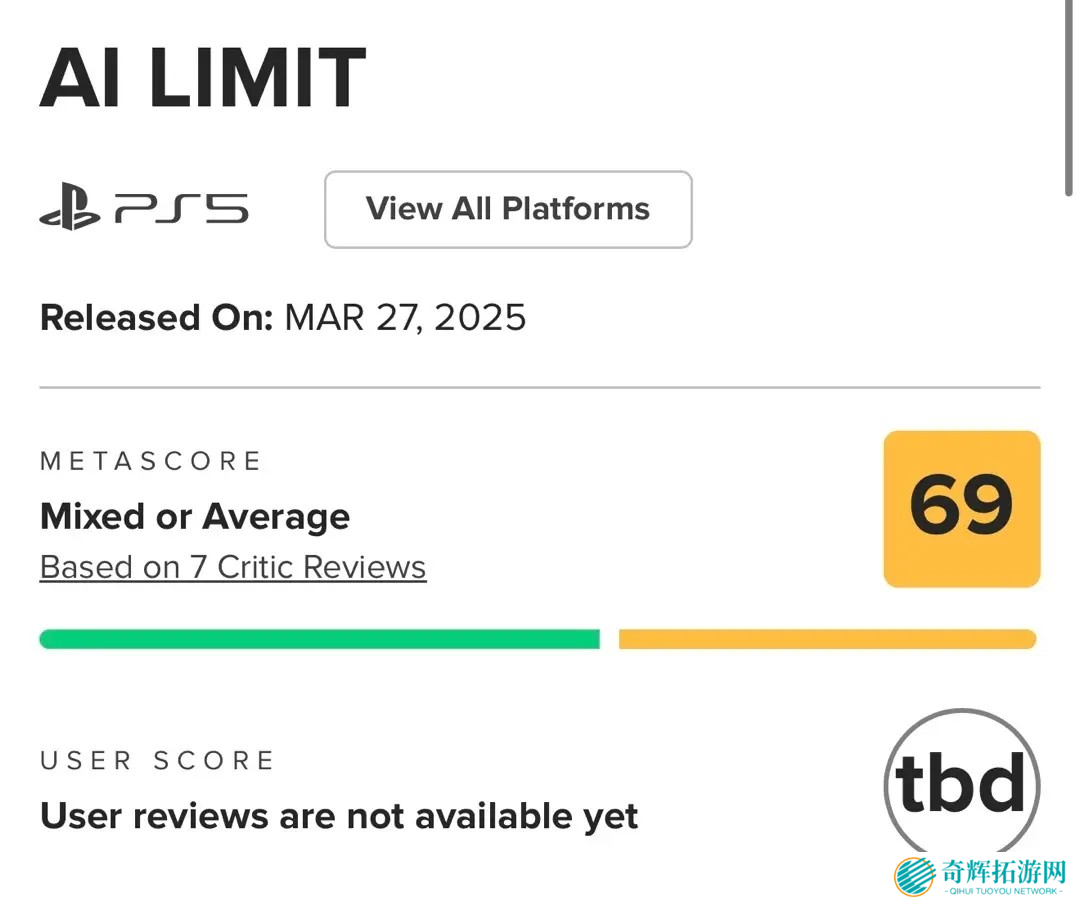
Task: Click the Released On label
Action: point(155,318)
